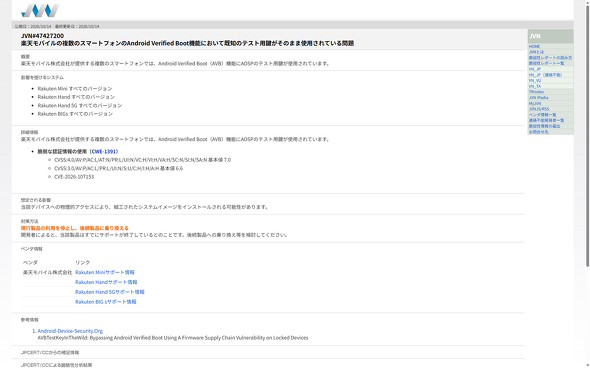Viewport: 590px width, 368px height.
Task: Open '脆弱性情報の届出' in the sidebar
Action: pyautogui.click(x=544, y=126)
